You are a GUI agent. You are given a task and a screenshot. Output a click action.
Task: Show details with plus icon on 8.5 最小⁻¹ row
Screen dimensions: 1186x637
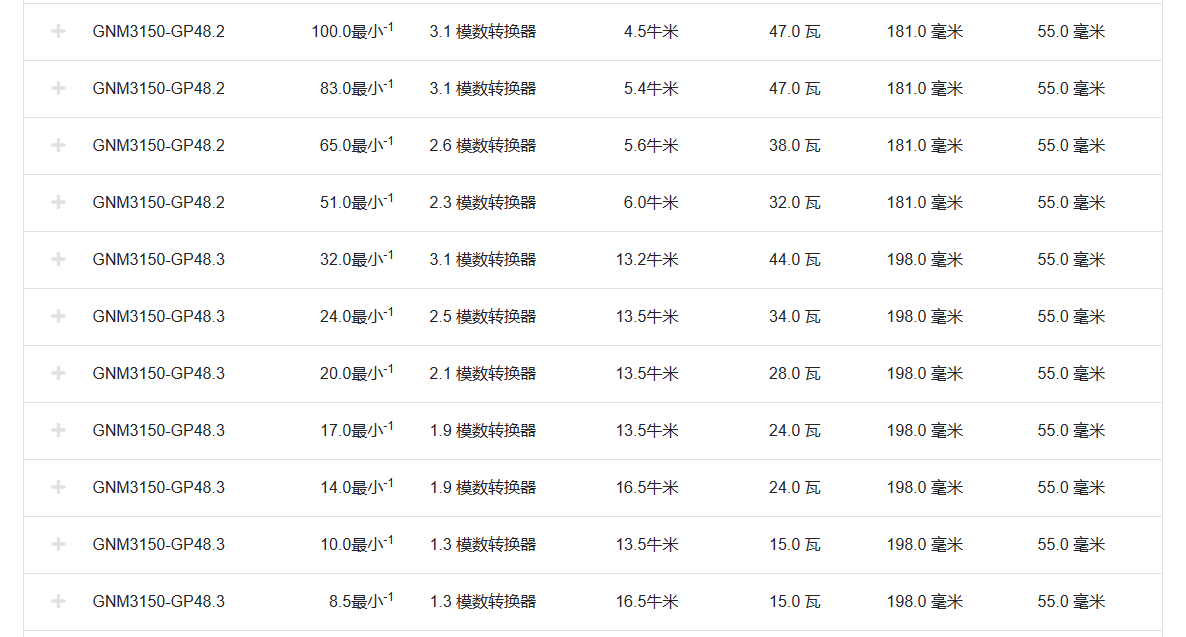coord(59,601)
